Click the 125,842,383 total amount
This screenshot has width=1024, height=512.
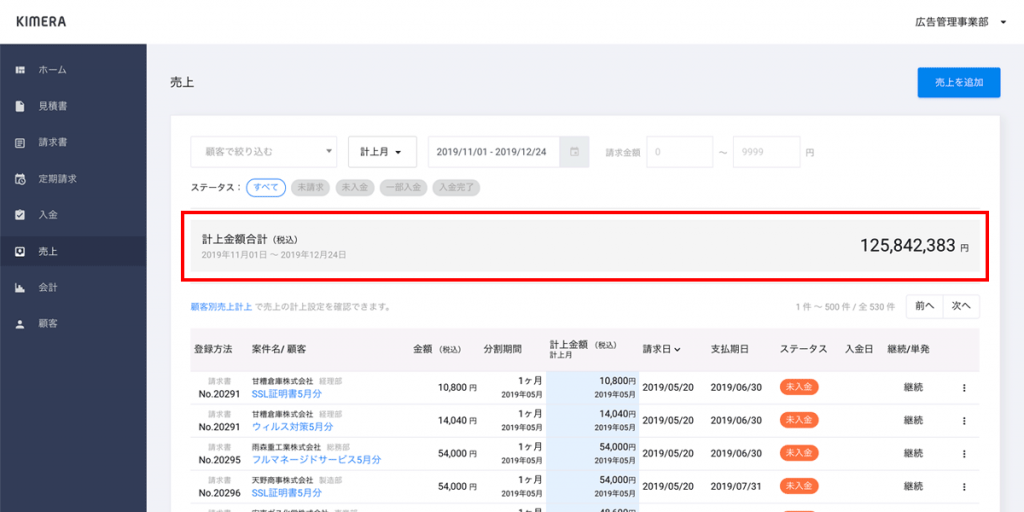pyautogui.click(x=908, y=246)
